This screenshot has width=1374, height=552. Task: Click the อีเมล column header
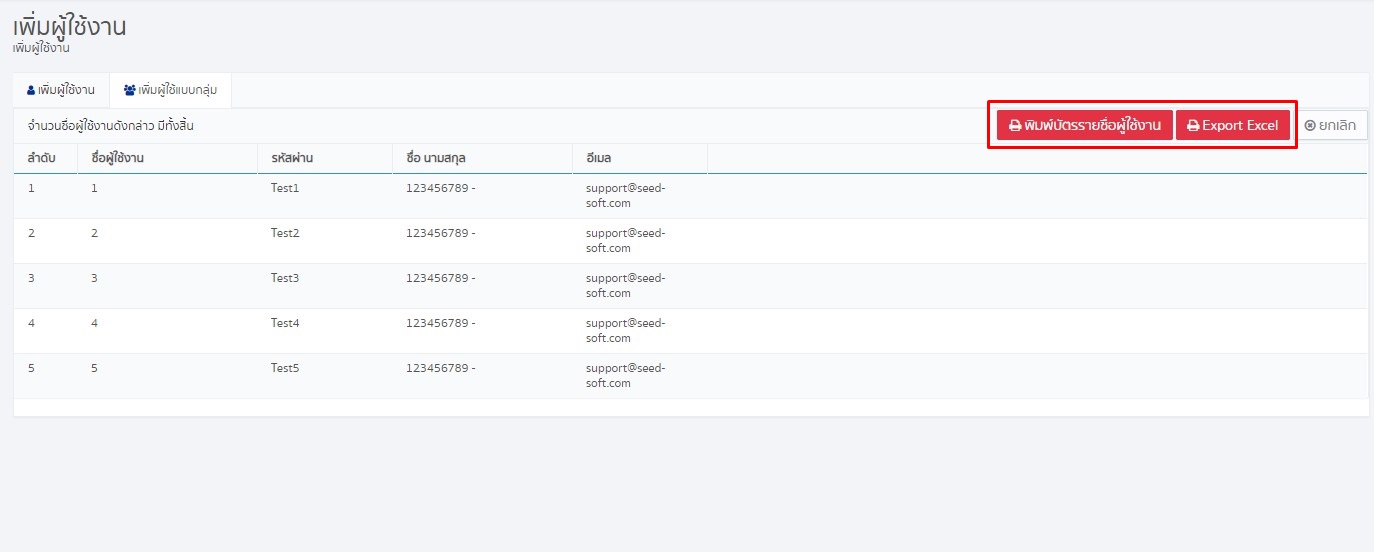(640, 158)
